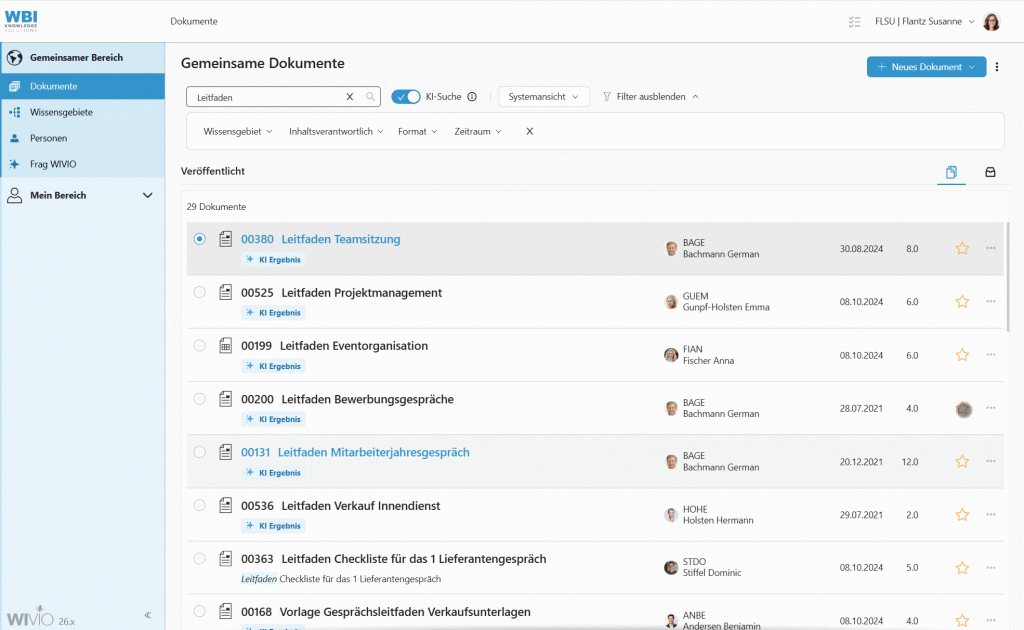Screen dimensions: 1024x630
Task: Go to Wissensgebiete in sidebar
Action: pos(61,112)
